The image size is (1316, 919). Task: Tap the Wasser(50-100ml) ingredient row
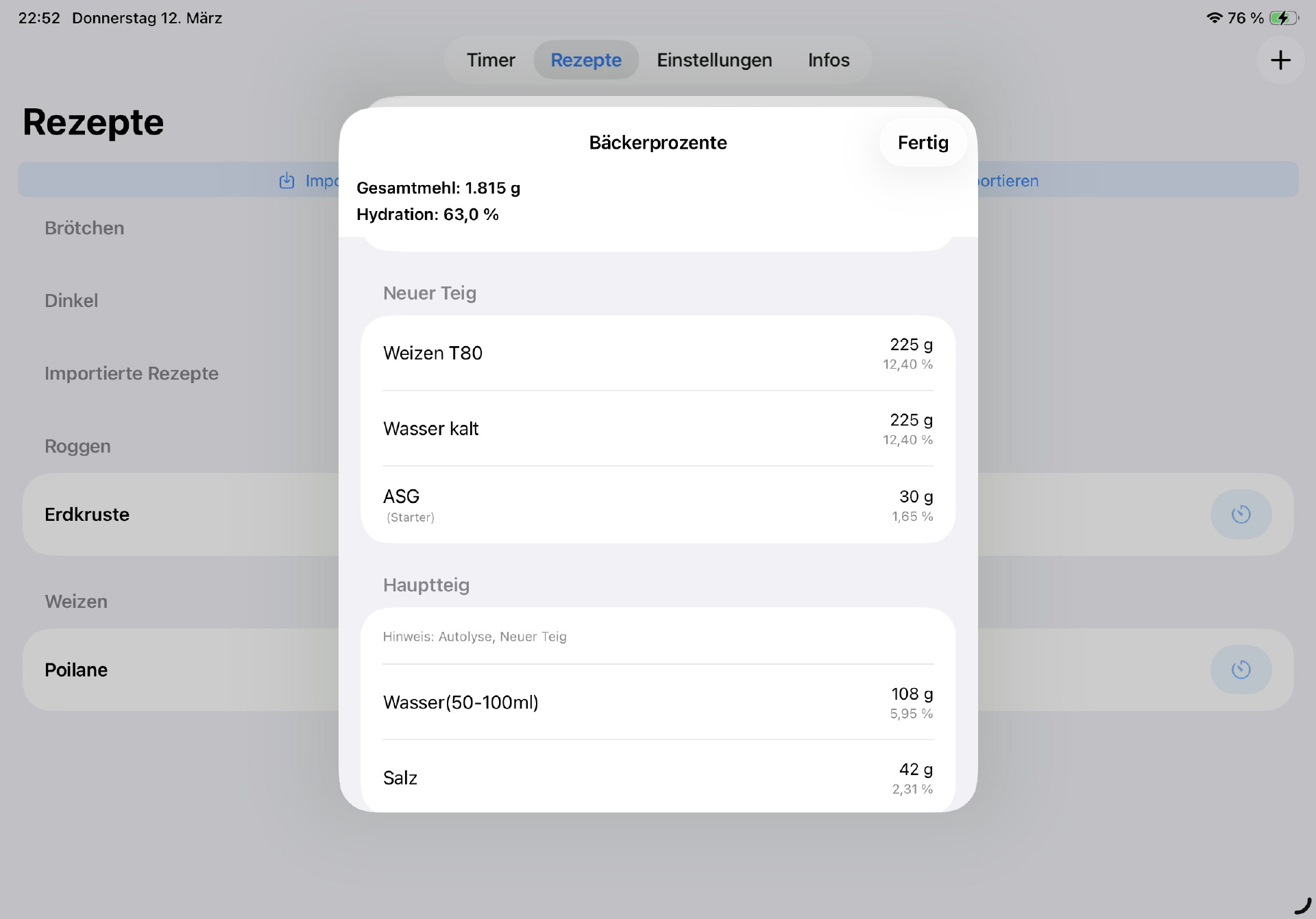[657, 702]
